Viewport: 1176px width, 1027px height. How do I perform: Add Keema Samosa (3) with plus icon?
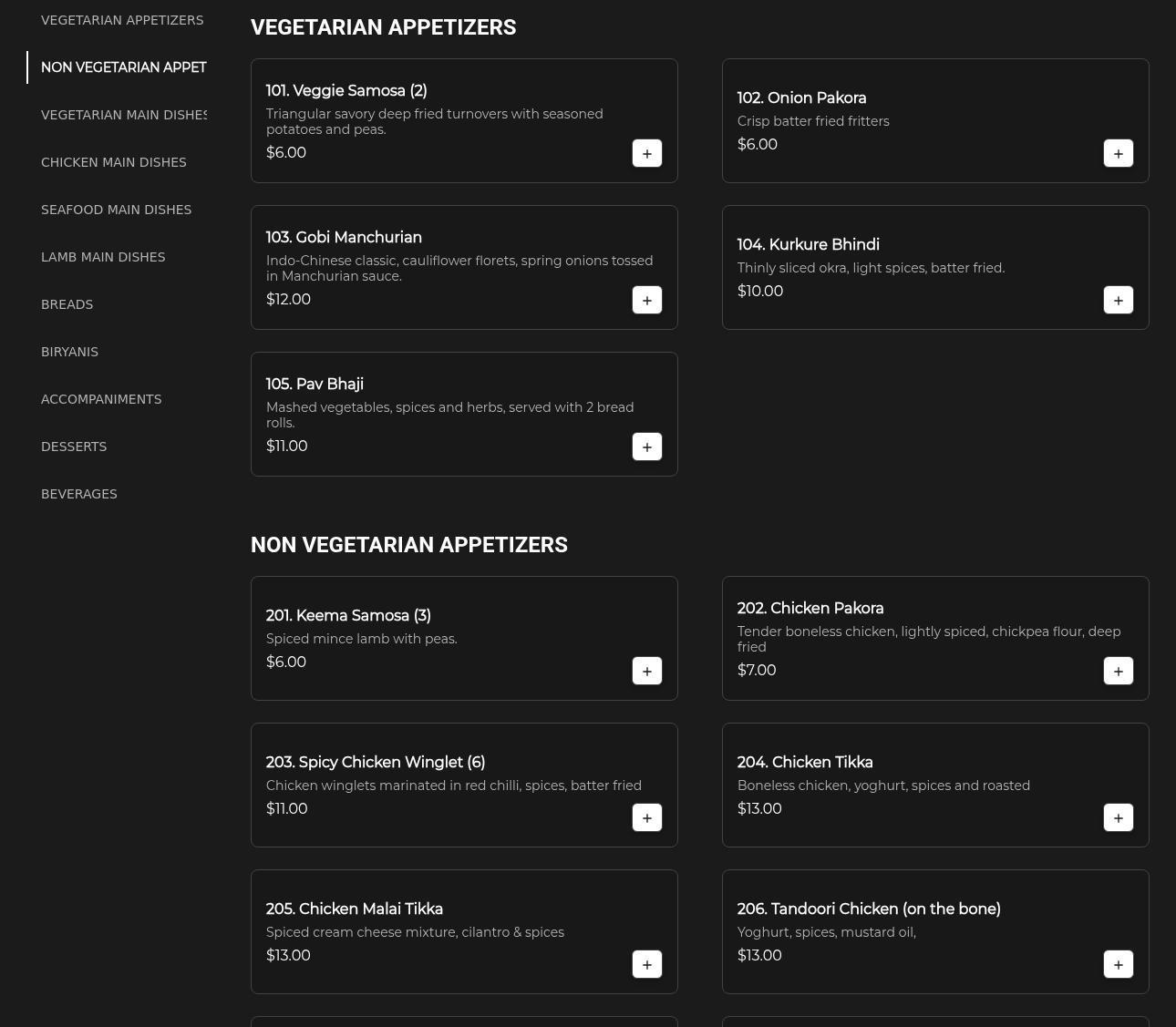tap(647, 671)
